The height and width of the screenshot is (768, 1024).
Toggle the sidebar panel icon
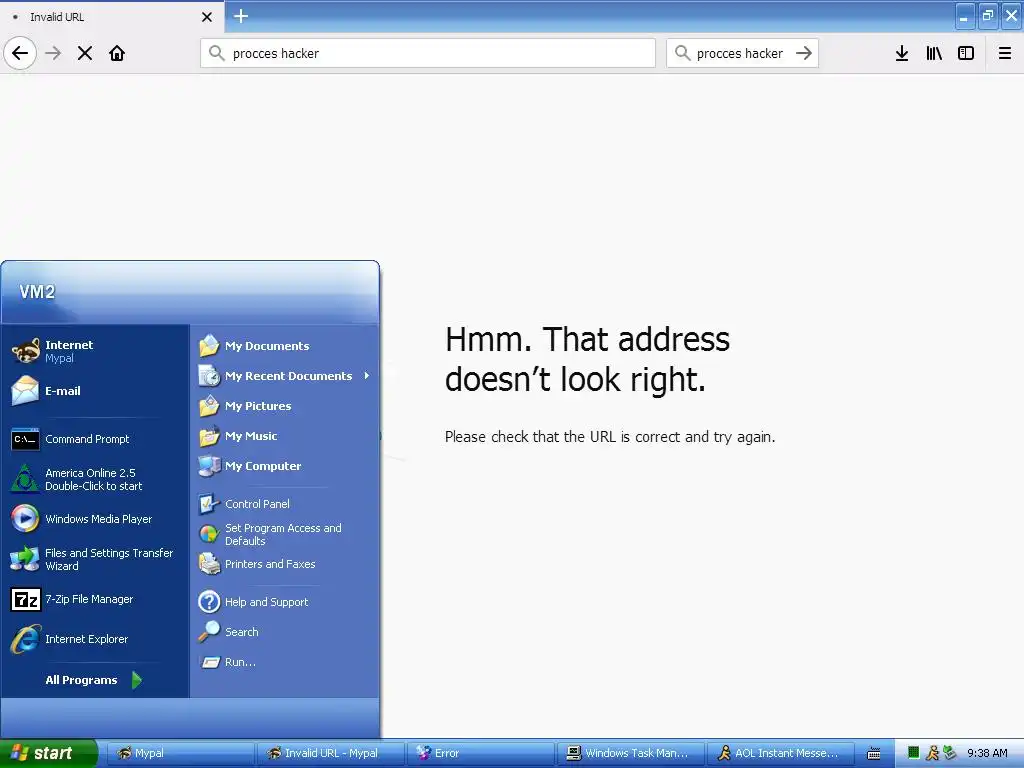[966, 53]
